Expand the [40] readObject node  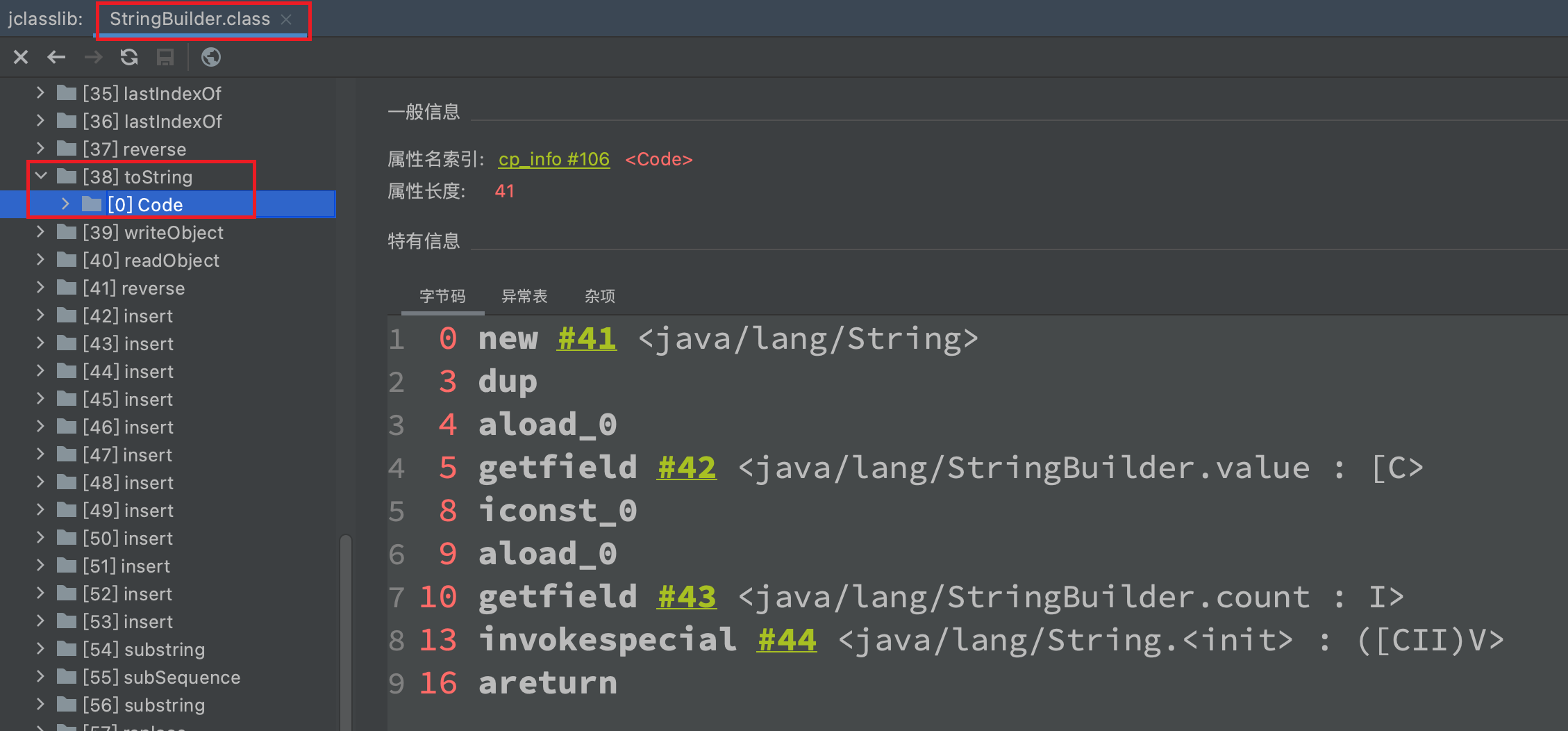point(40,259)
